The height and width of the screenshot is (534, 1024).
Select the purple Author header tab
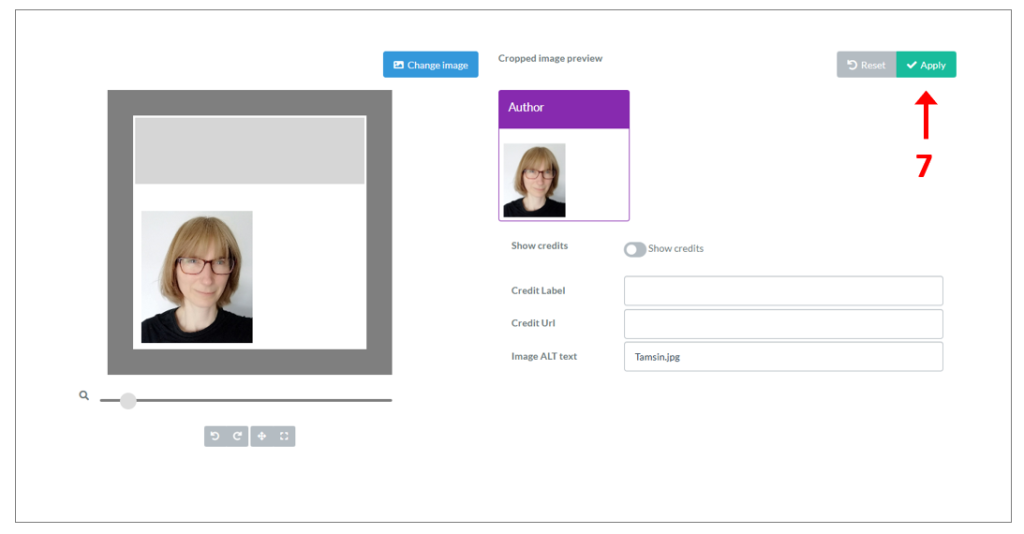tap(564, 108)
